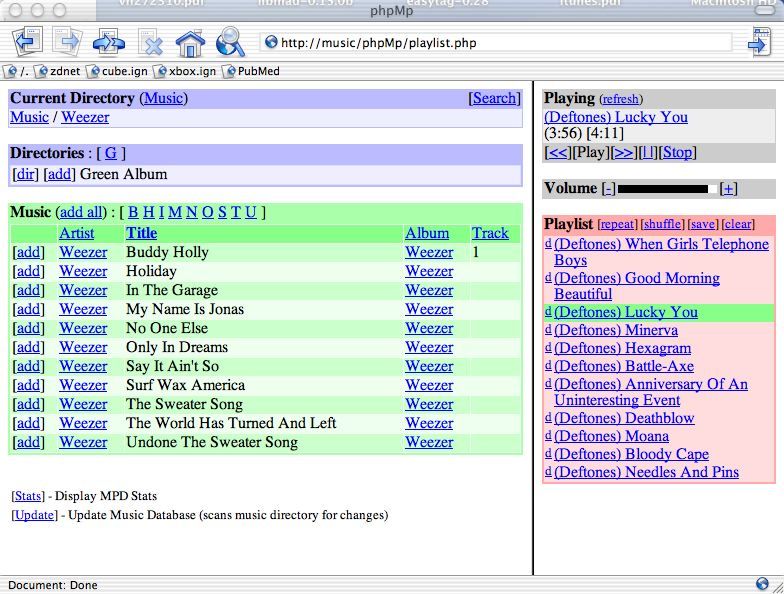Go to the Home page icon

click(190, 43)
